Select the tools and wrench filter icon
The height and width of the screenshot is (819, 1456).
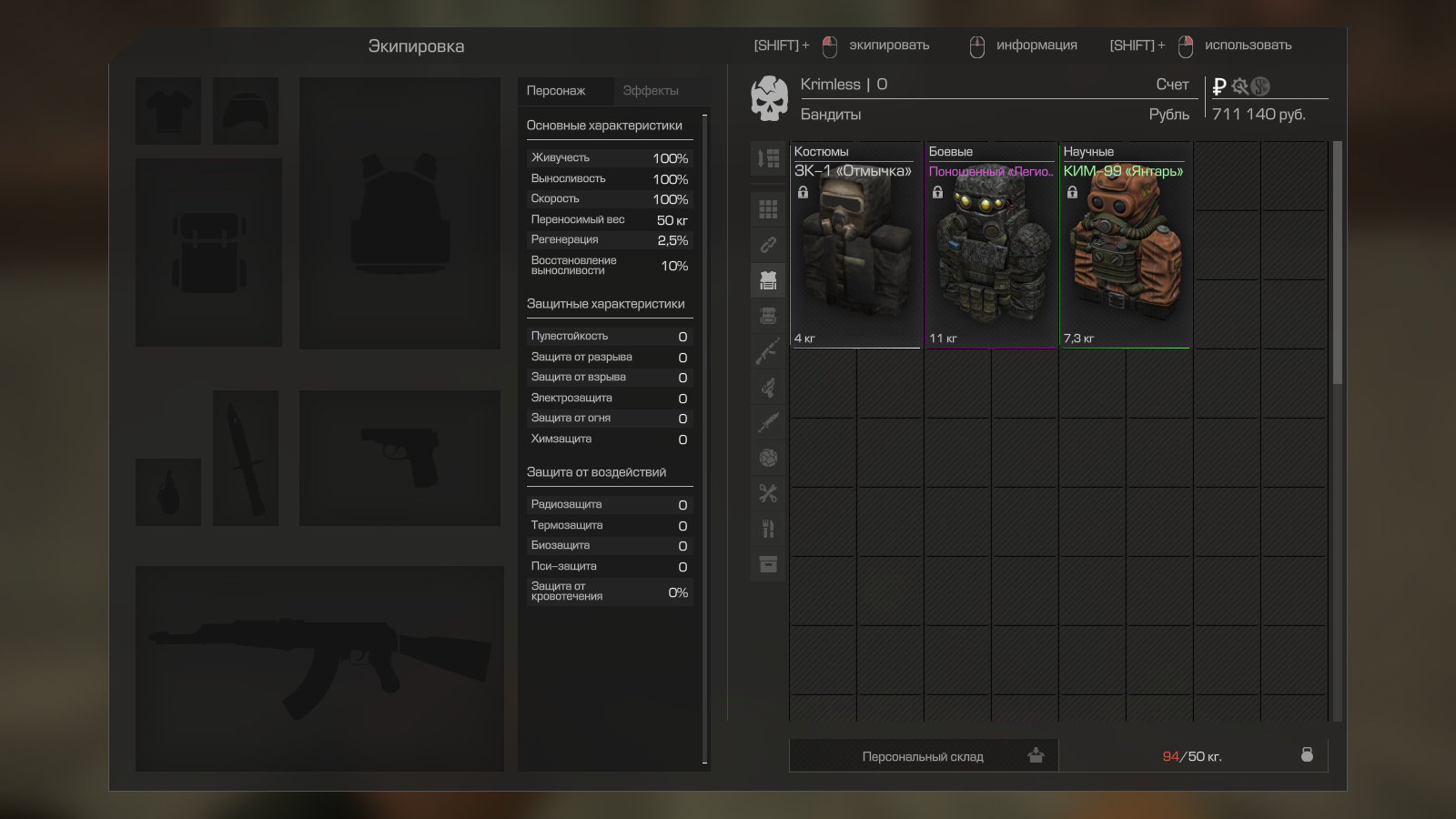768,493
